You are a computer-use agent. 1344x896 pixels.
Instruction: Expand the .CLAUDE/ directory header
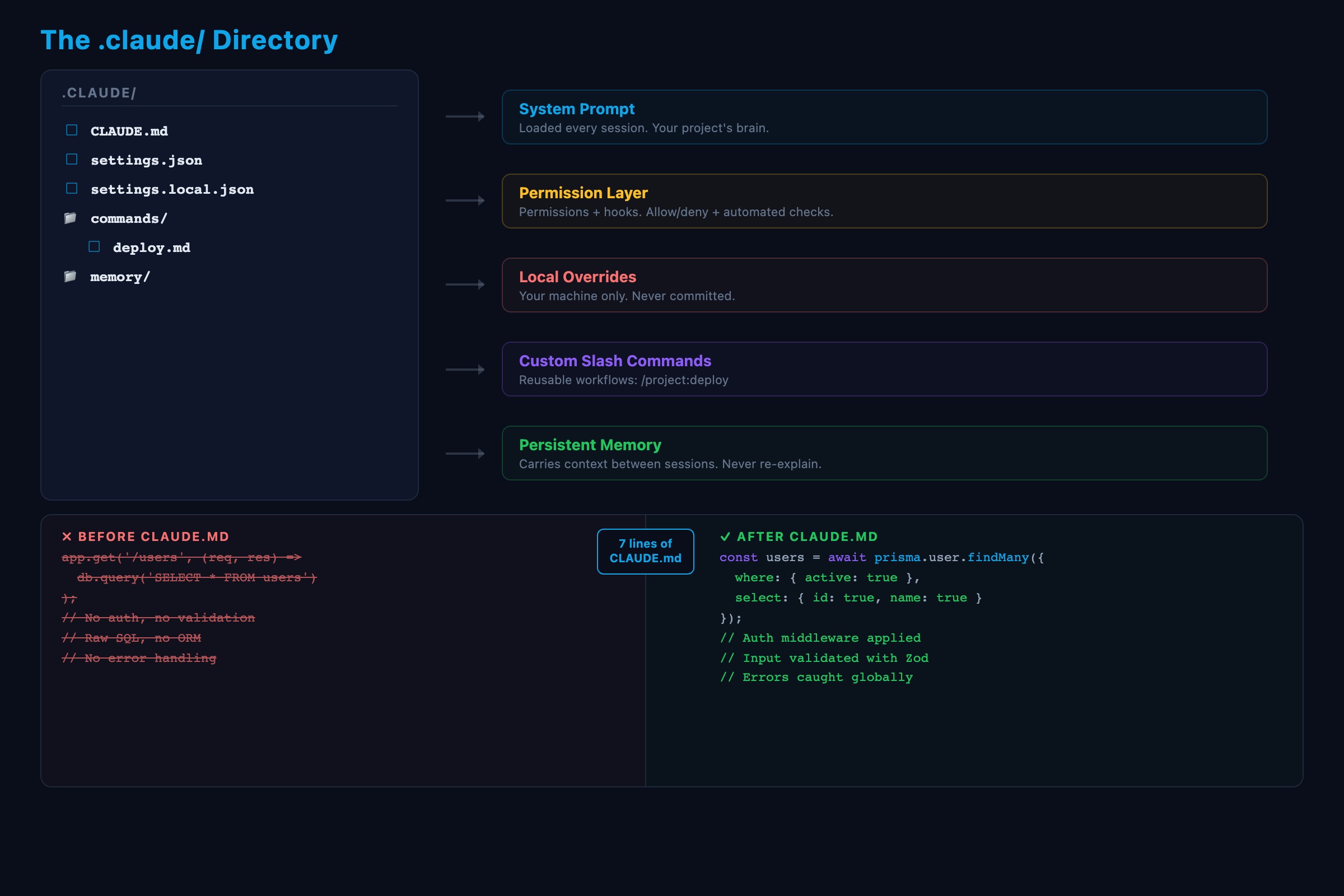pyautogui.click(x=99, y=92)
